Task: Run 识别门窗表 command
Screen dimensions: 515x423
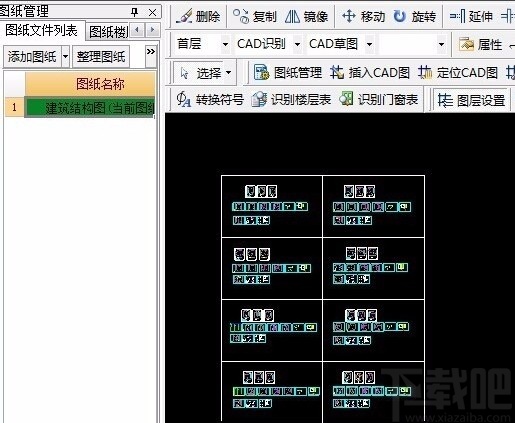Action: tap(378, 99)
